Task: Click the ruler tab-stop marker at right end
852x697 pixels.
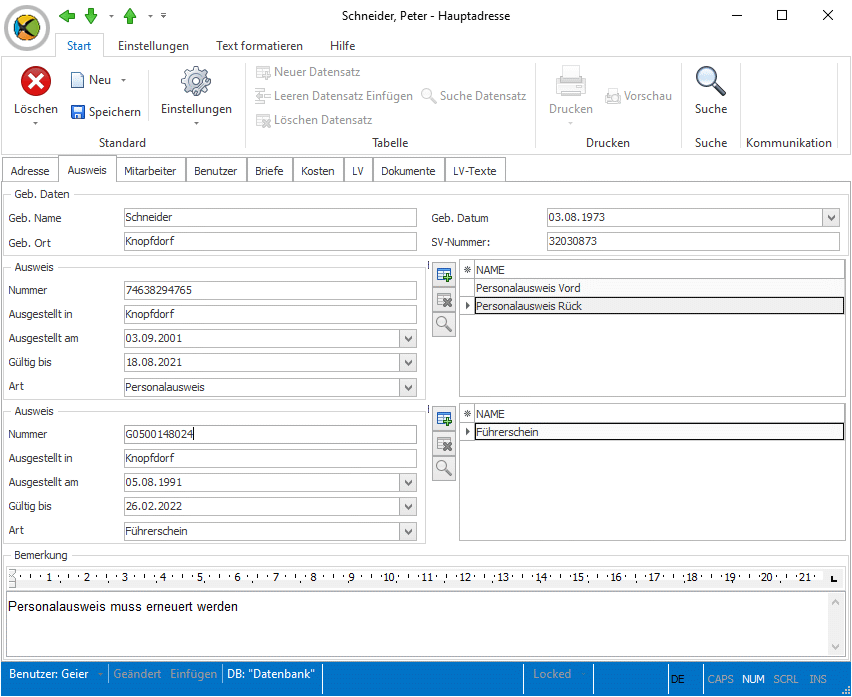Action: (x=834, y=578)
